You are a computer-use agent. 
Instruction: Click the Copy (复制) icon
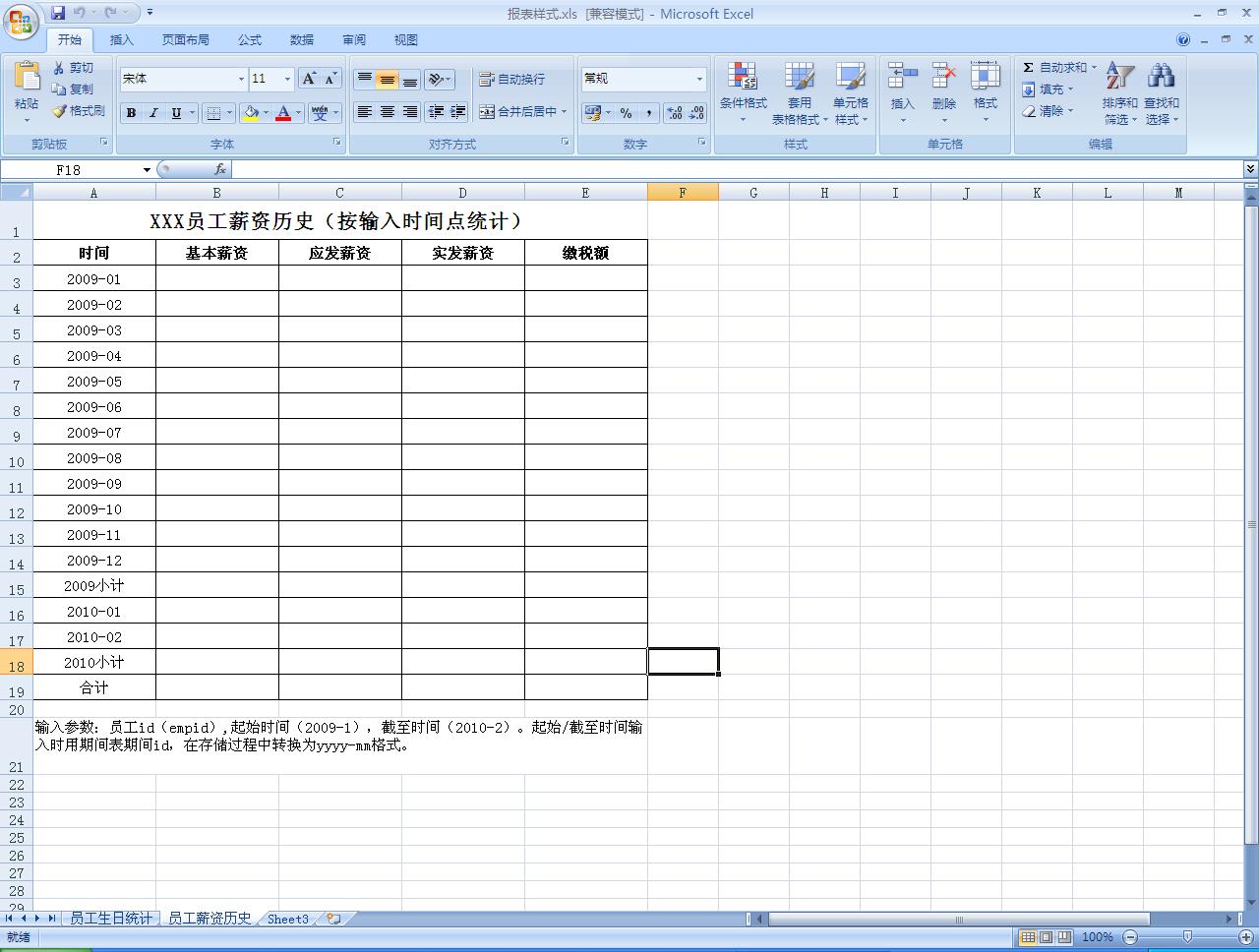[x=74, y=89]
